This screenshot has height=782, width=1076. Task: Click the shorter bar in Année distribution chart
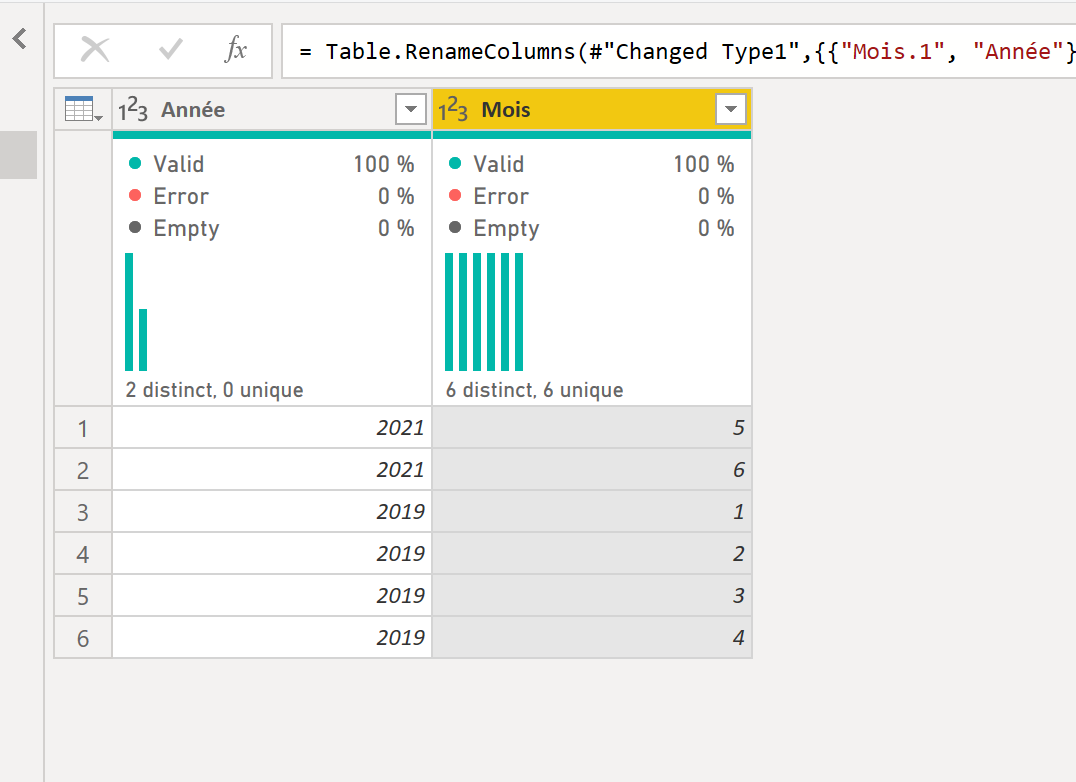pos(143,340)
